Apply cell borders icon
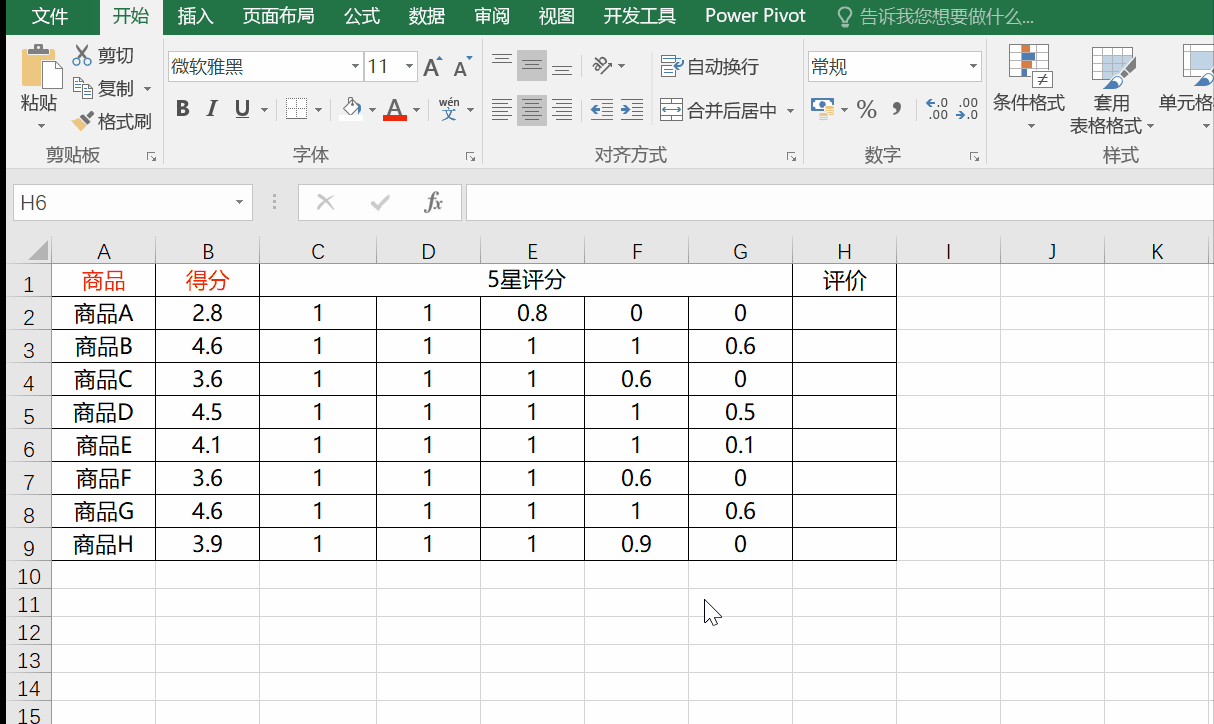This screenshot has height=724, width=1214. tap(296, 109)
